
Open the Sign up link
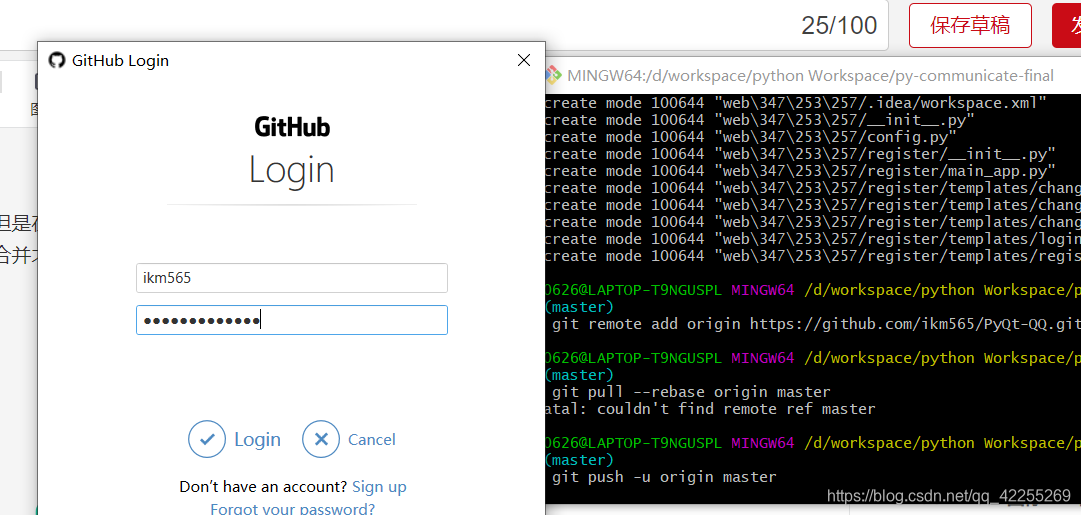(379, 487)
